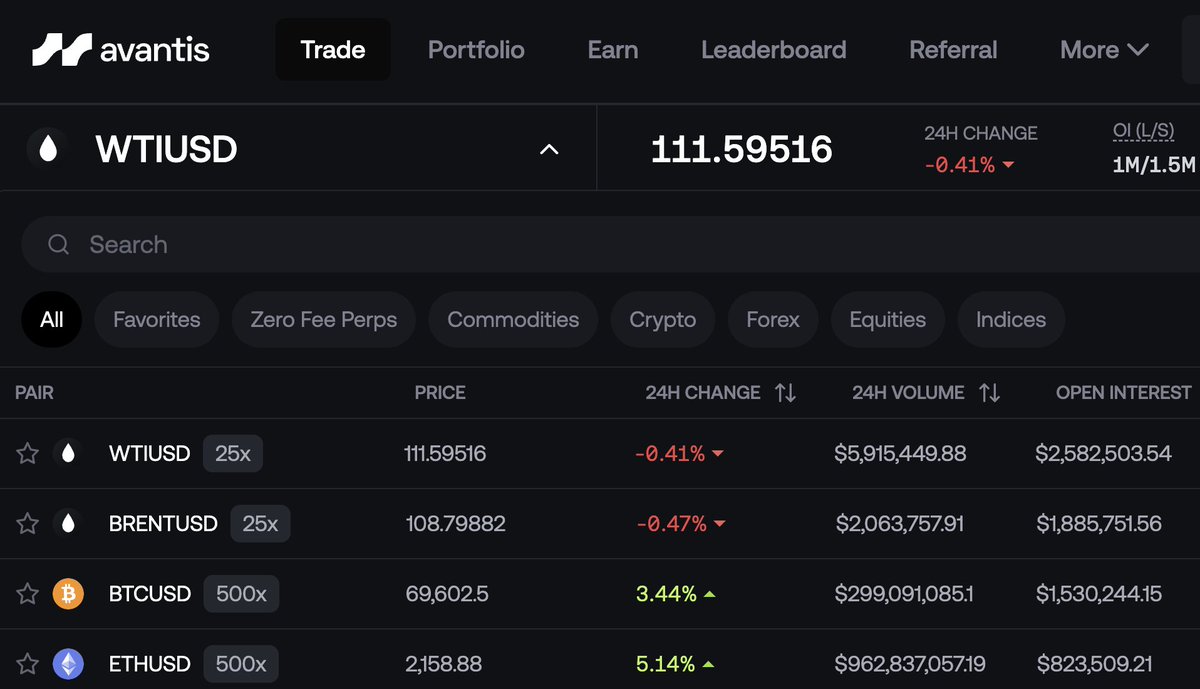The width and height of the screenshot is (1200, 689).
Task: Click the 24H CHANGE column header label
Action: 703,393
